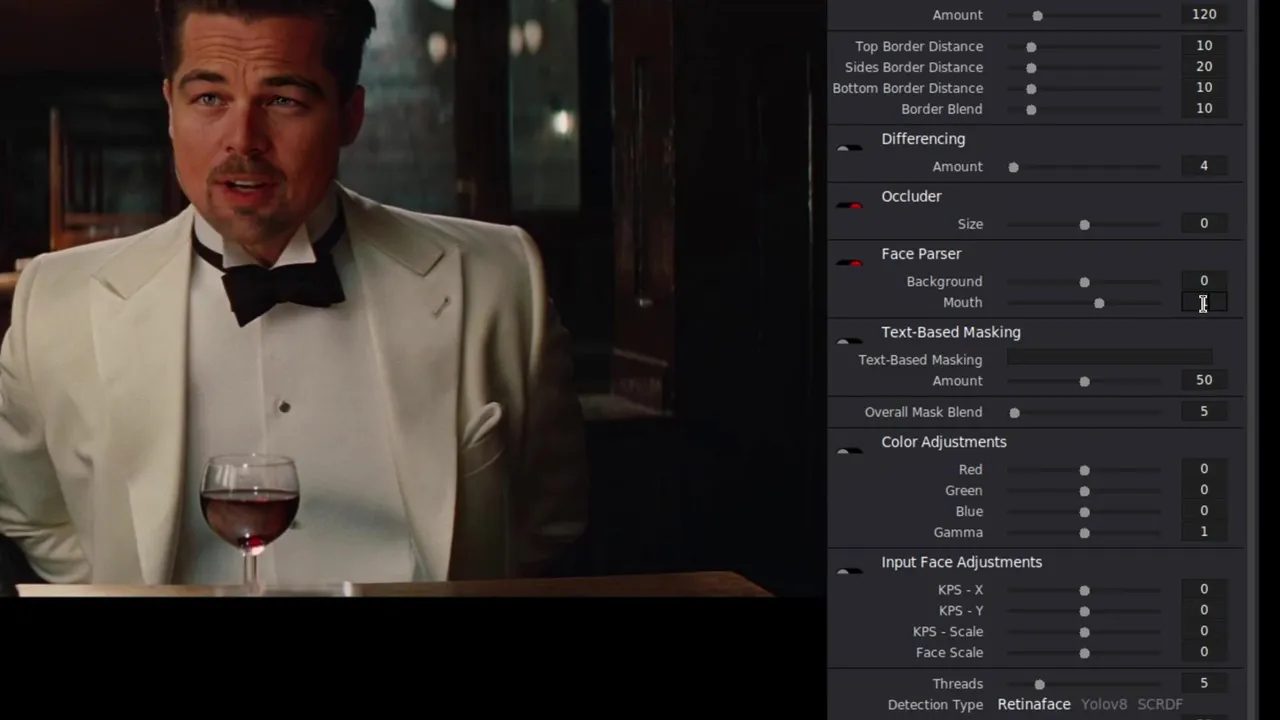This screenshot has width=1280, height=720.
Task: Click the Differencing Amount slider
Action: coord(1084,167)
